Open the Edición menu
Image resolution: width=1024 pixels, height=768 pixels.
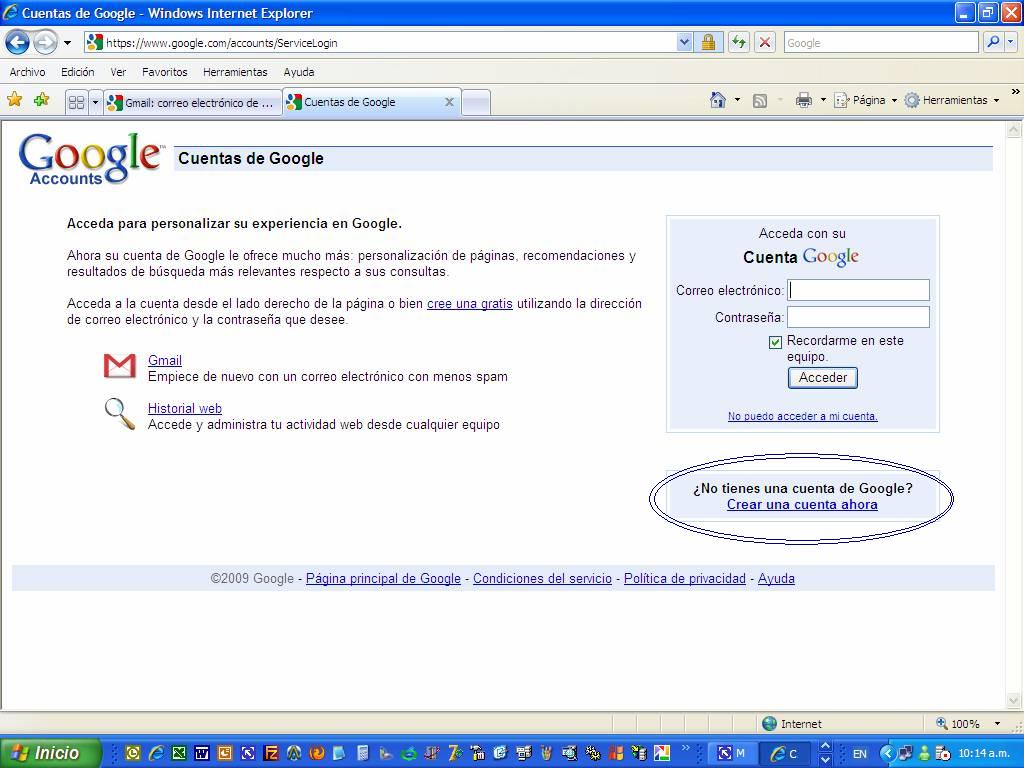tap(78, 72)
